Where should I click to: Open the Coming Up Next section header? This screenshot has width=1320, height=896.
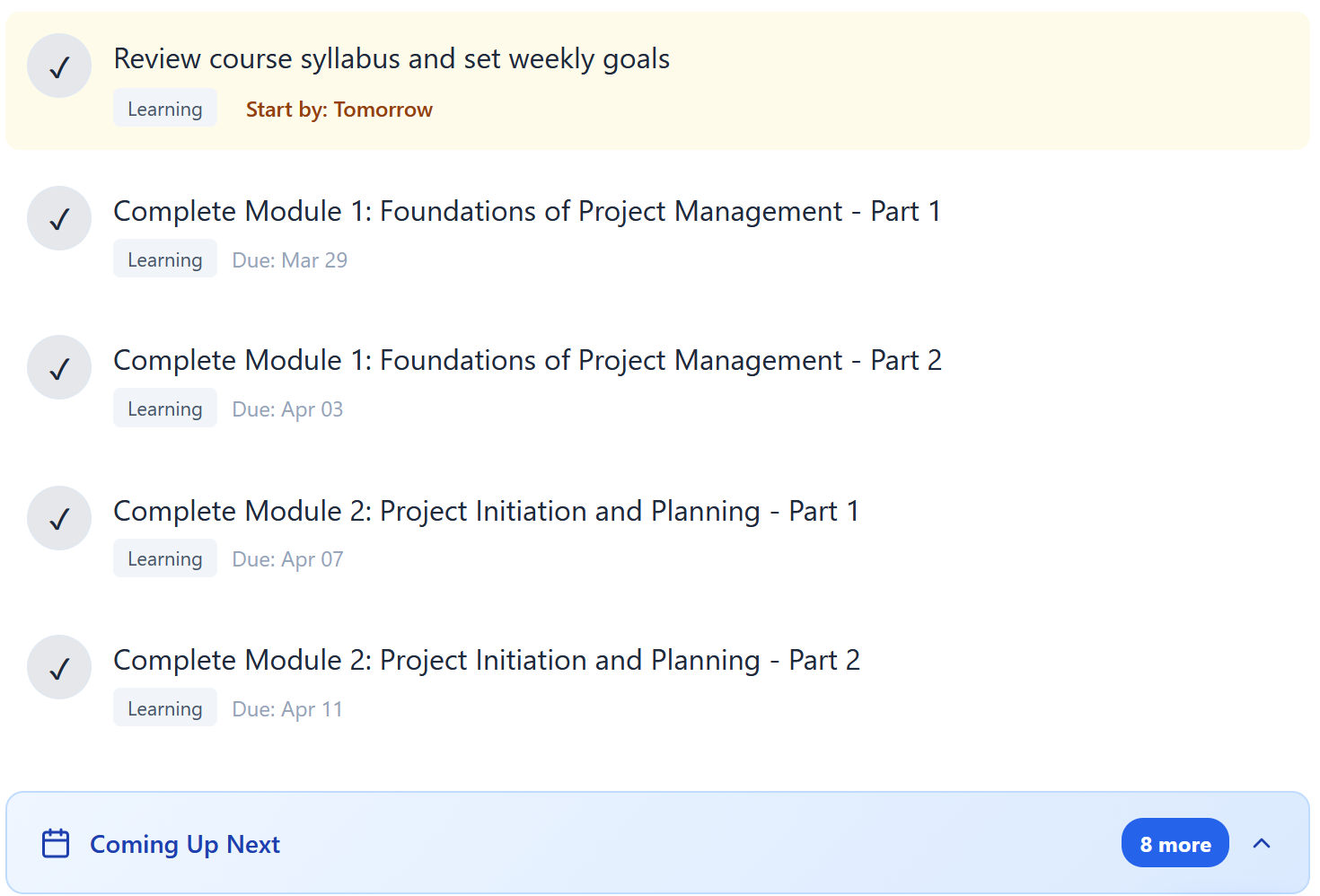tap(184, 843)
